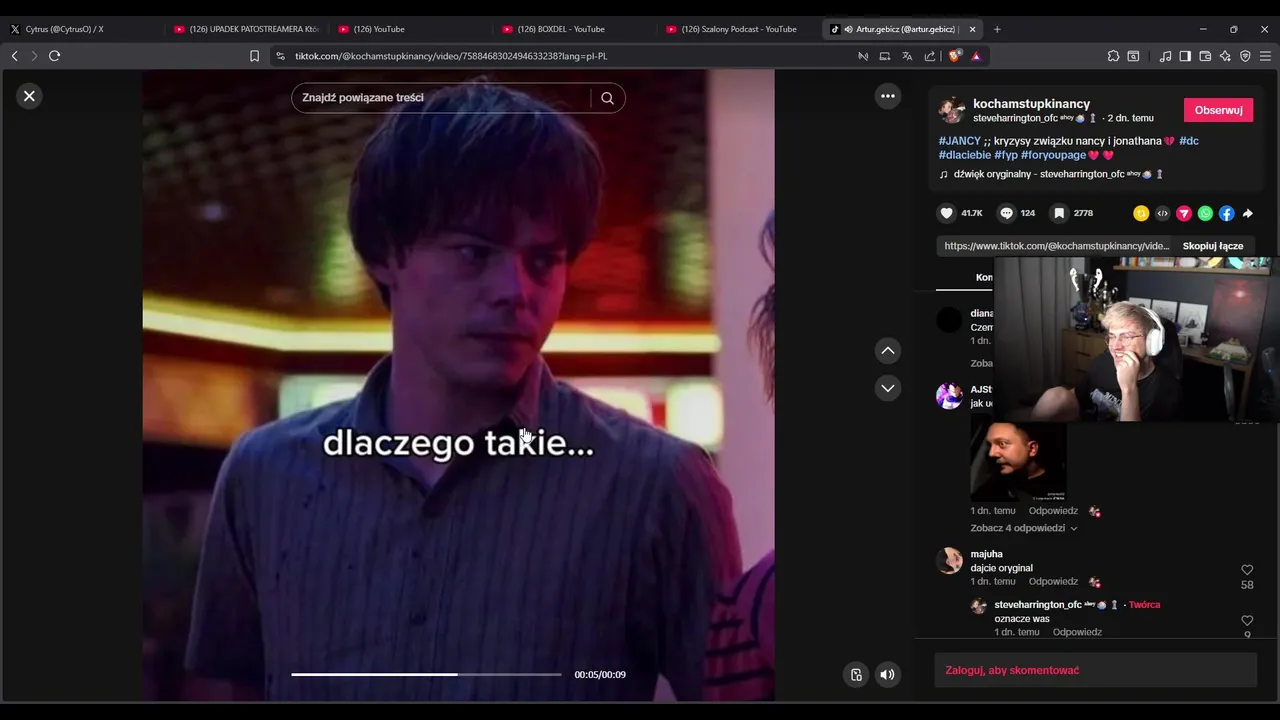The height and width of the screenshot is (720, 1280).
Task: Click the yellow repost icon
Action: click(x=1141, y=213)
